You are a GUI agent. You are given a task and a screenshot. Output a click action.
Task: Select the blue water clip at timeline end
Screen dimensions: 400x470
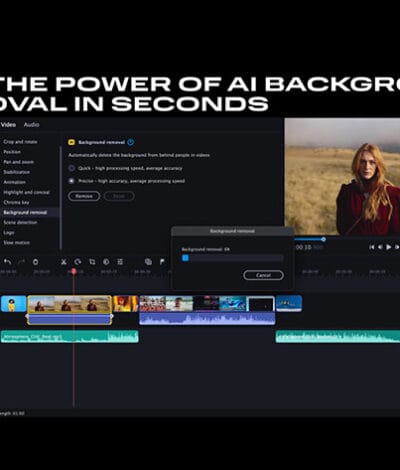point(289,304)
